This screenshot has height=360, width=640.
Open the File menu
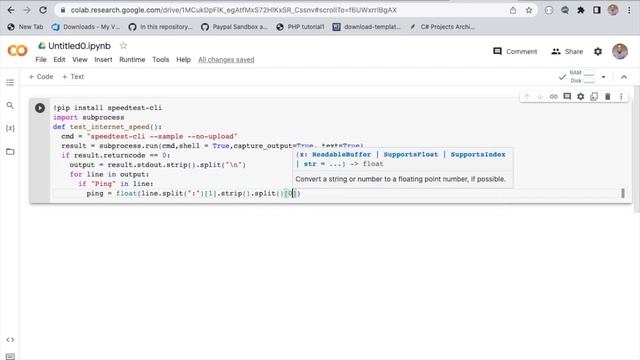coord(41,60)
